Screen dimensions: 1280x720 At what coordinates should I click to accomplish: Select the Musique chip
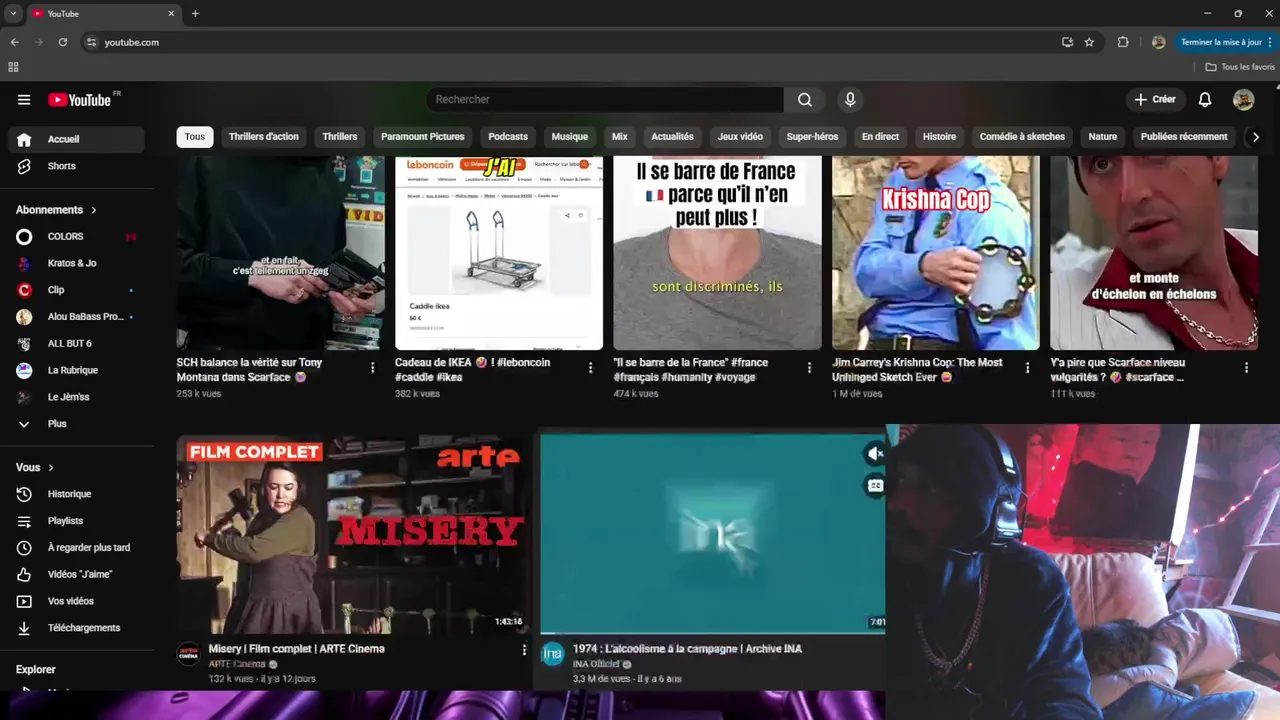click(x=570, y=137)
